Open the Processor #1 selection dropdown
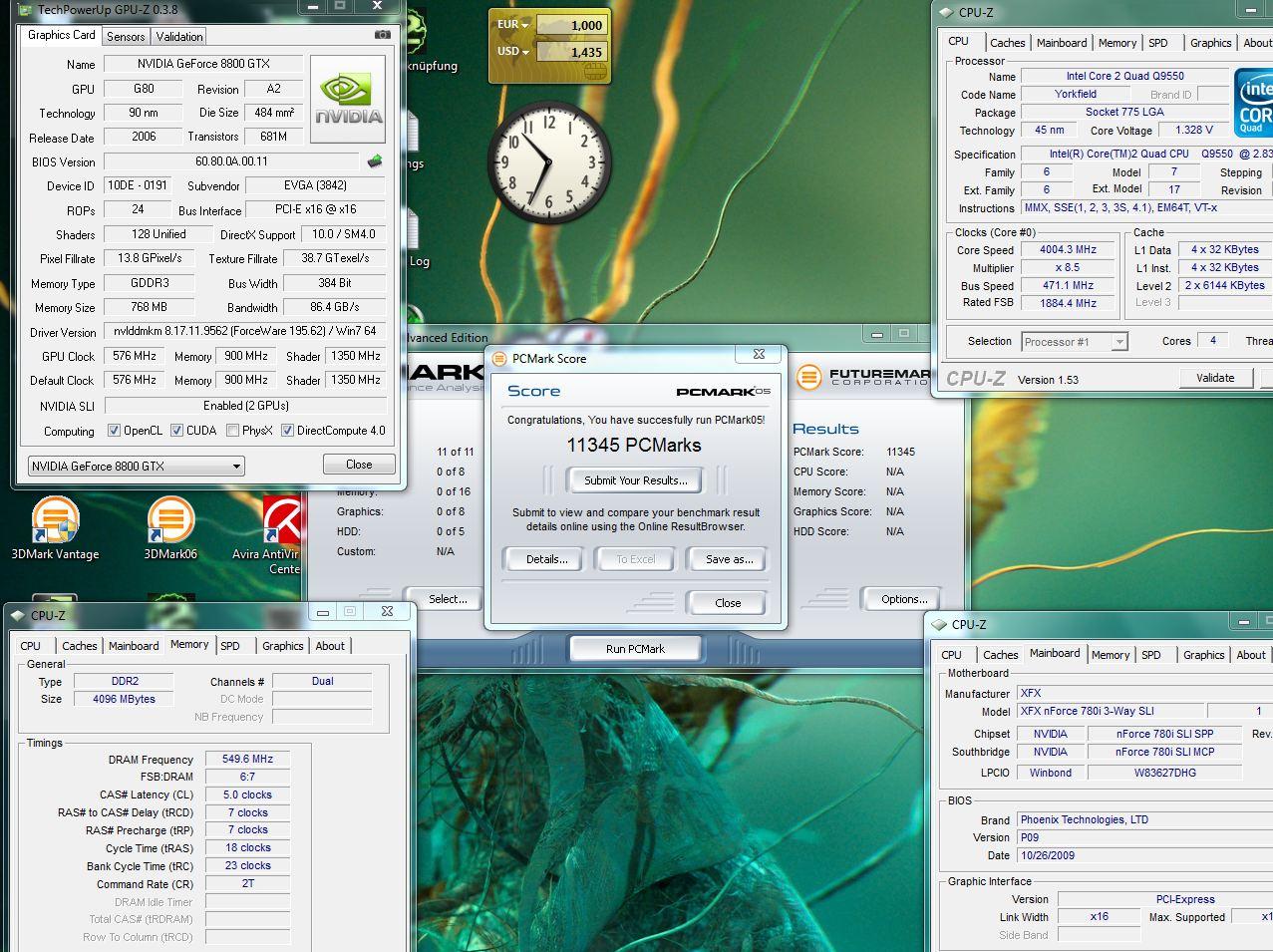The width and height of the screenshot is (1273, 952). tap(1074, 342)
